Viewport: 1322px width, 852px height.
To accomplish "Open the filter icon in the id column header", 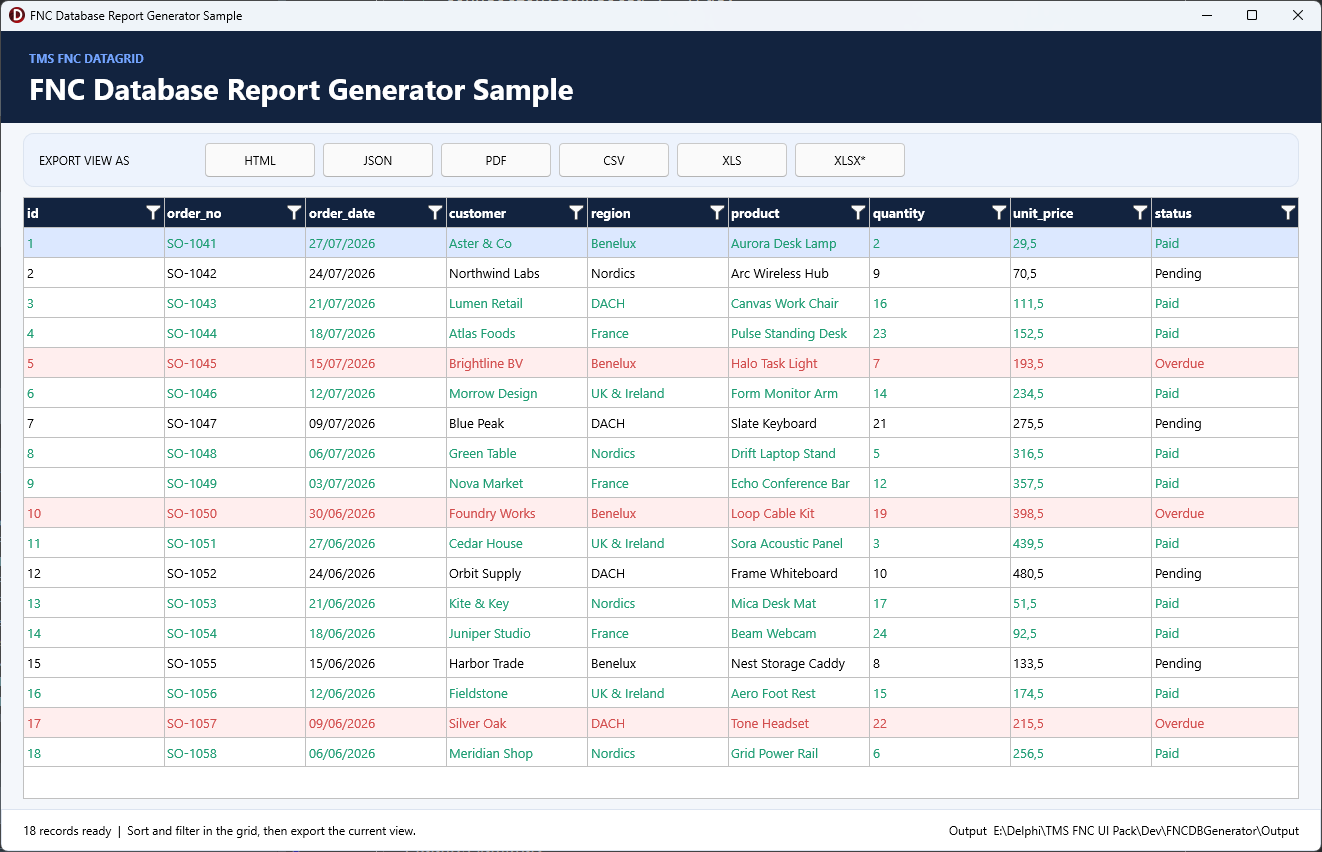I will pos(153,213).
